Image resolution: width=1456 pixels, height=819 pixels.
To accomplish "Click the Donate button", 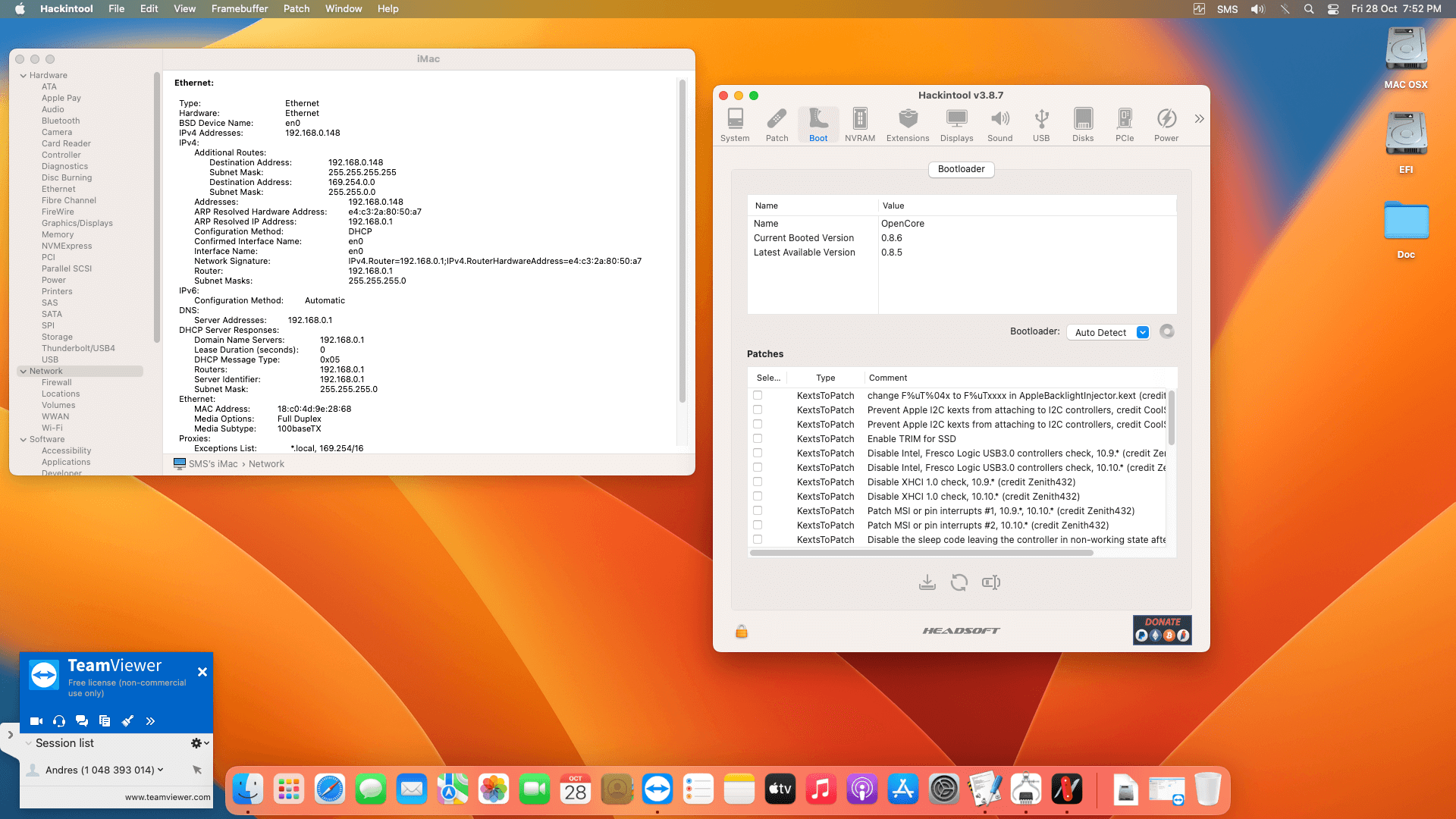I will [x=1162, y=630].
